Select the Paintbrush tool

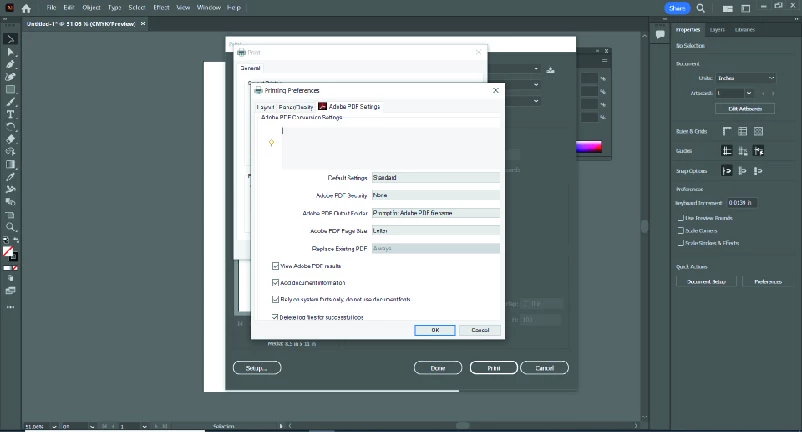pyautogui.click(x=10, y=102)
